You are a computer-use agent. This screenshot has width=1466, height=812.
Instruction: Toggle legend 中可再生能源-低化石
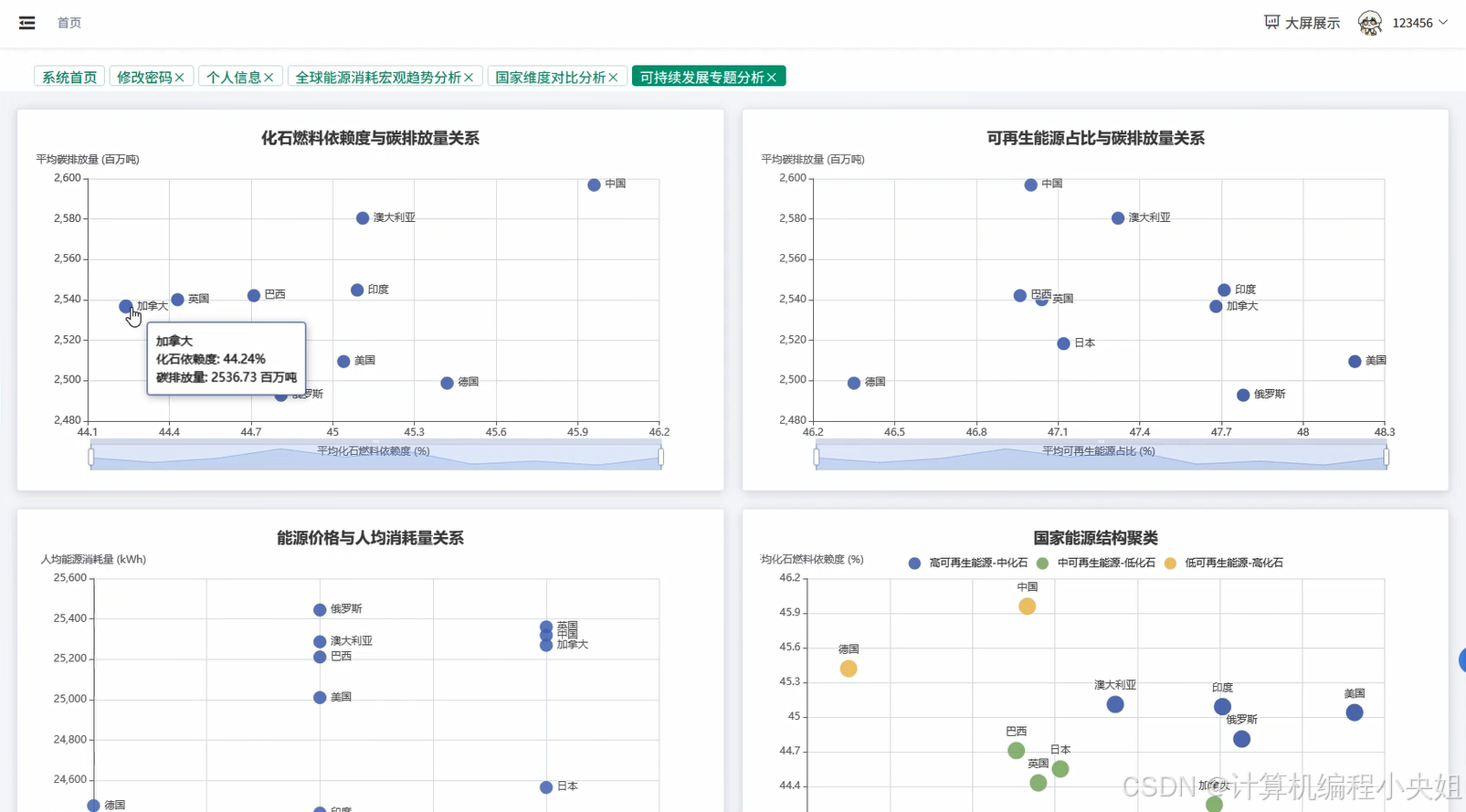click(1096, 564)
